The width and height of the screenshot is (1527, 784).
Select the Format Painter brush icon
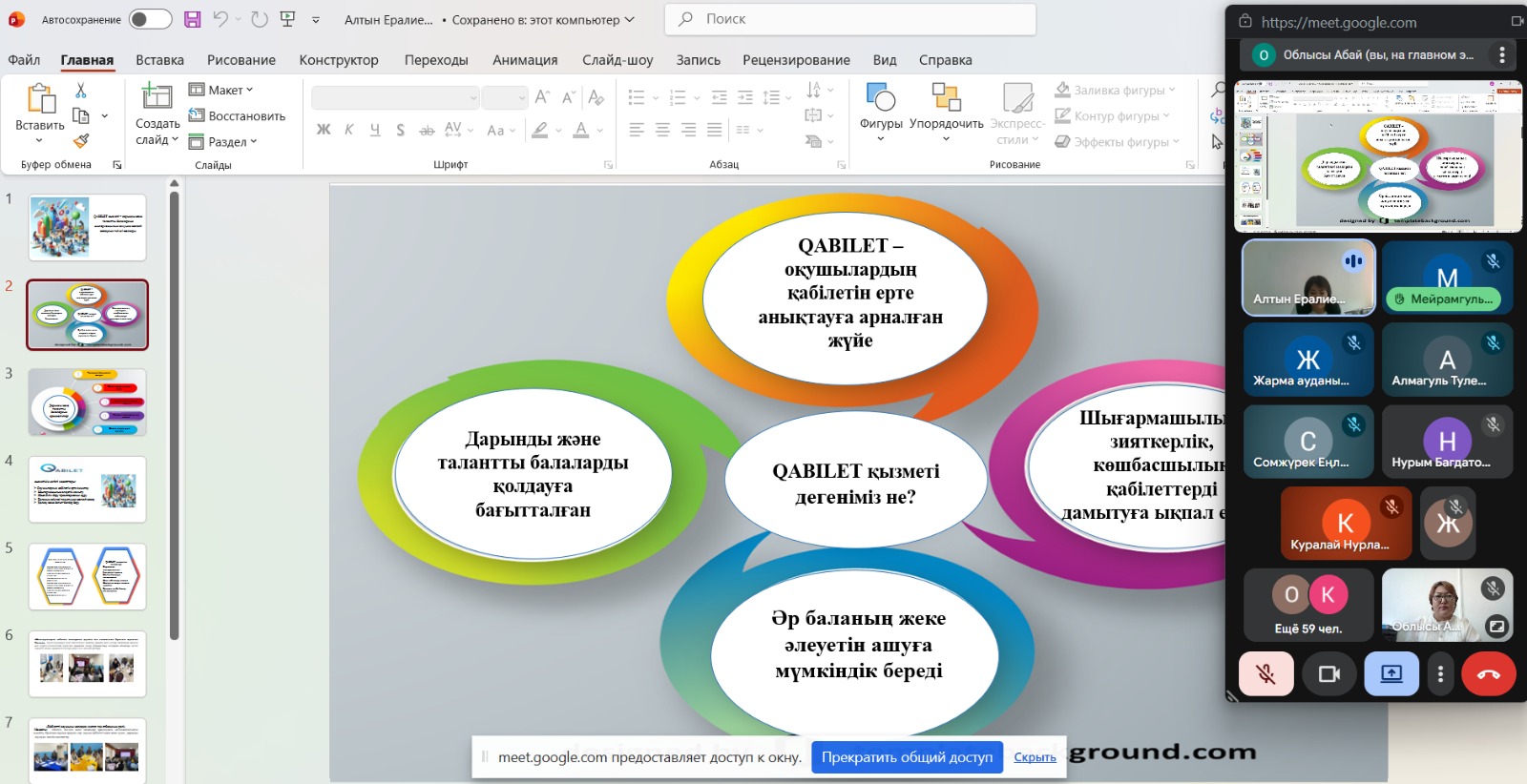pyautogui.click(x=81, y=141)
